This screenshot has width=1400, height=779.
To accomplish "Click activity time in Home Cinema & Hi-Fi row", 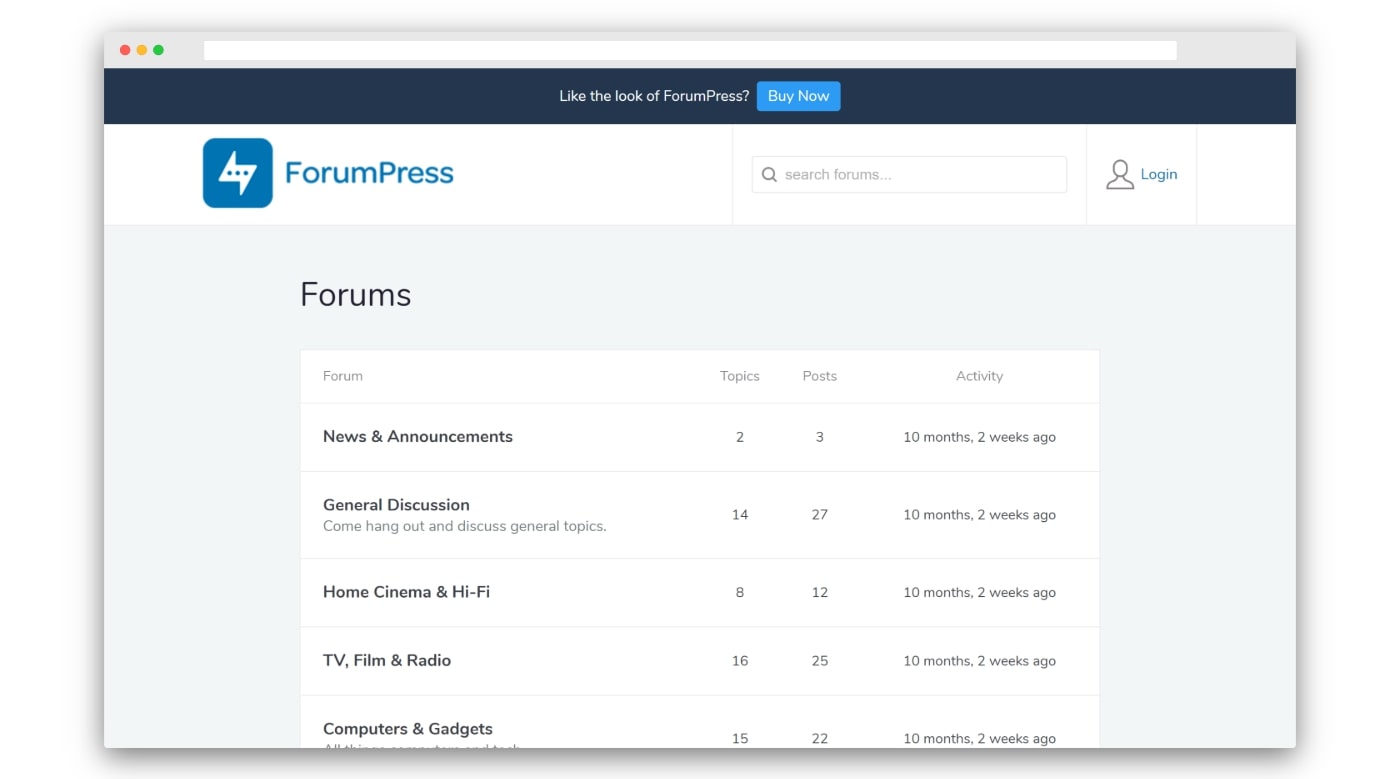I will tap(979, 593).
